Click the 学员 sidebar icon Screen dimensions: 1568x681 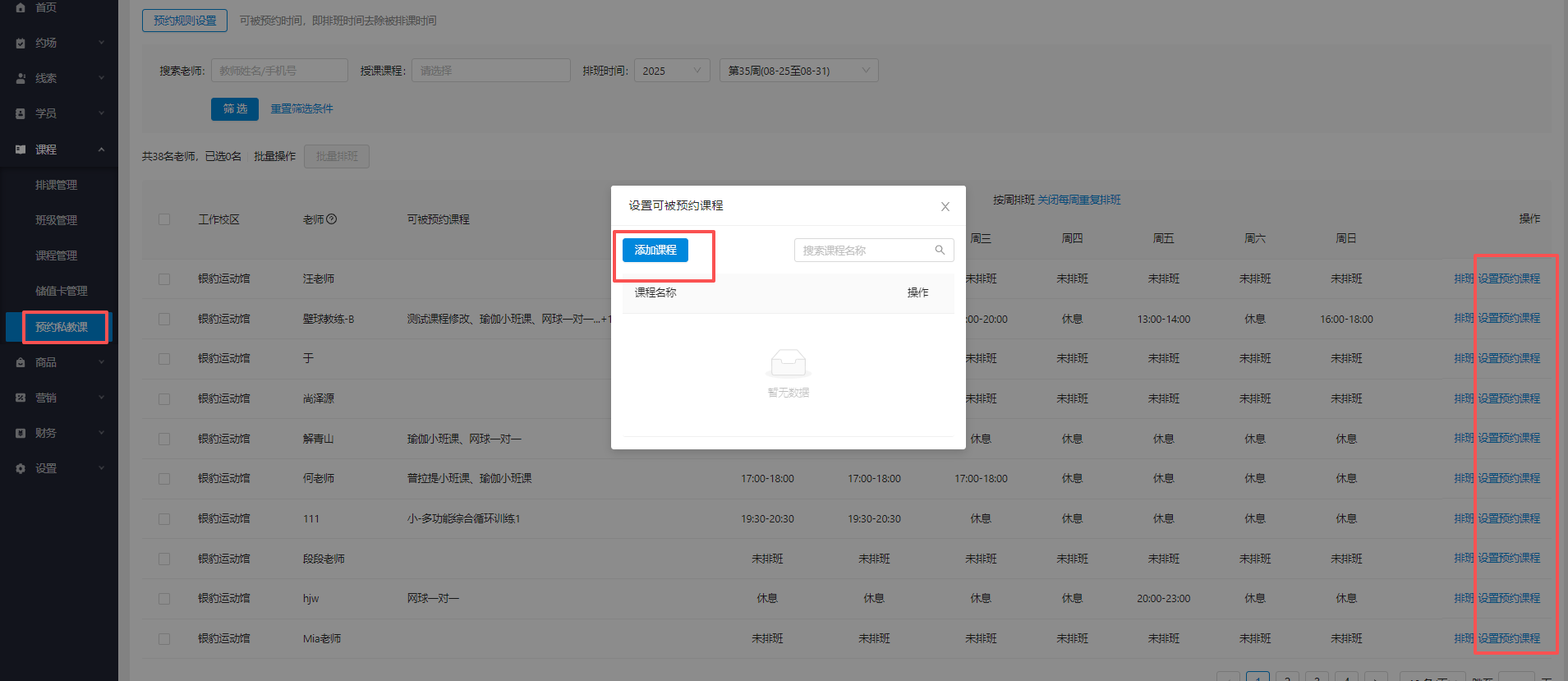[21, 113]
